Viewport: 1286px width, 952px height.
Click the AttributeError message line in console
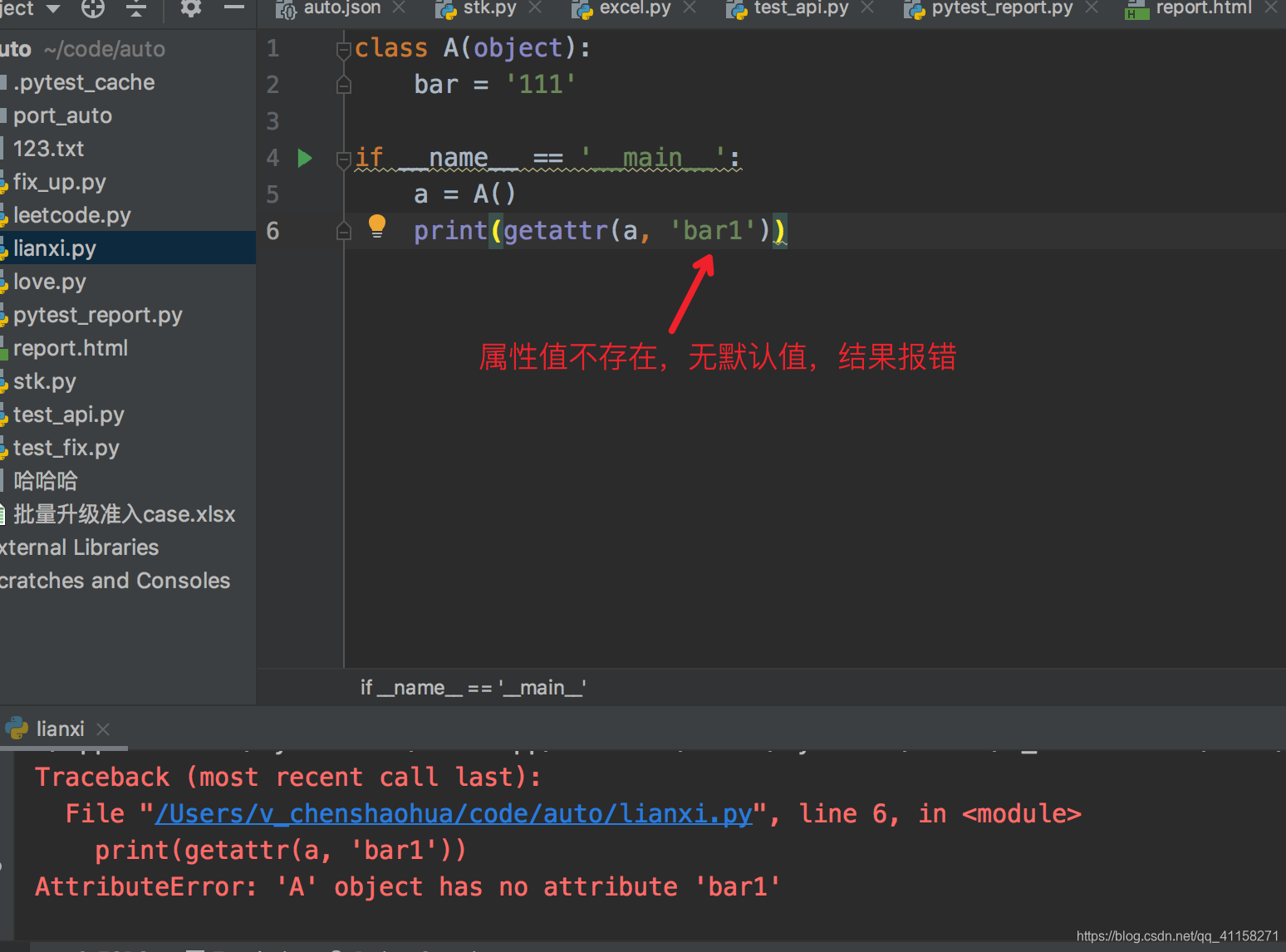407,887
